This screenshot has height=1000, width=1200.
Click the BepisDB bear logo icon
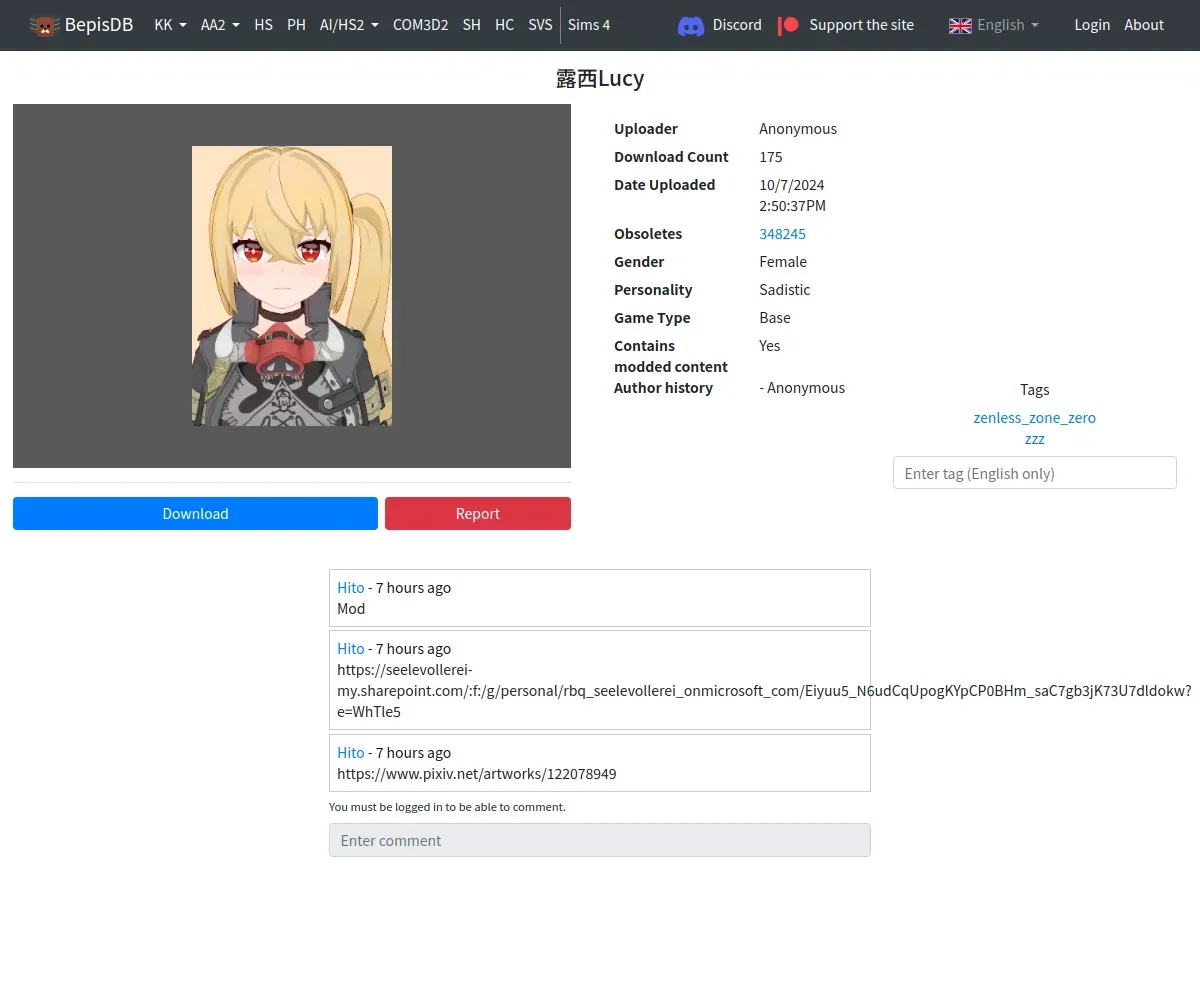coord(44,25)
